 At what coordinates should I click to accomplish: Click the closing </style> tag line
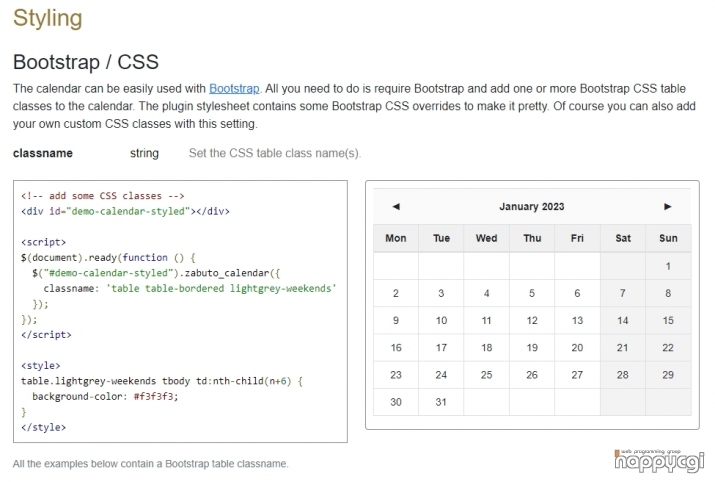[x=43, y=428]
